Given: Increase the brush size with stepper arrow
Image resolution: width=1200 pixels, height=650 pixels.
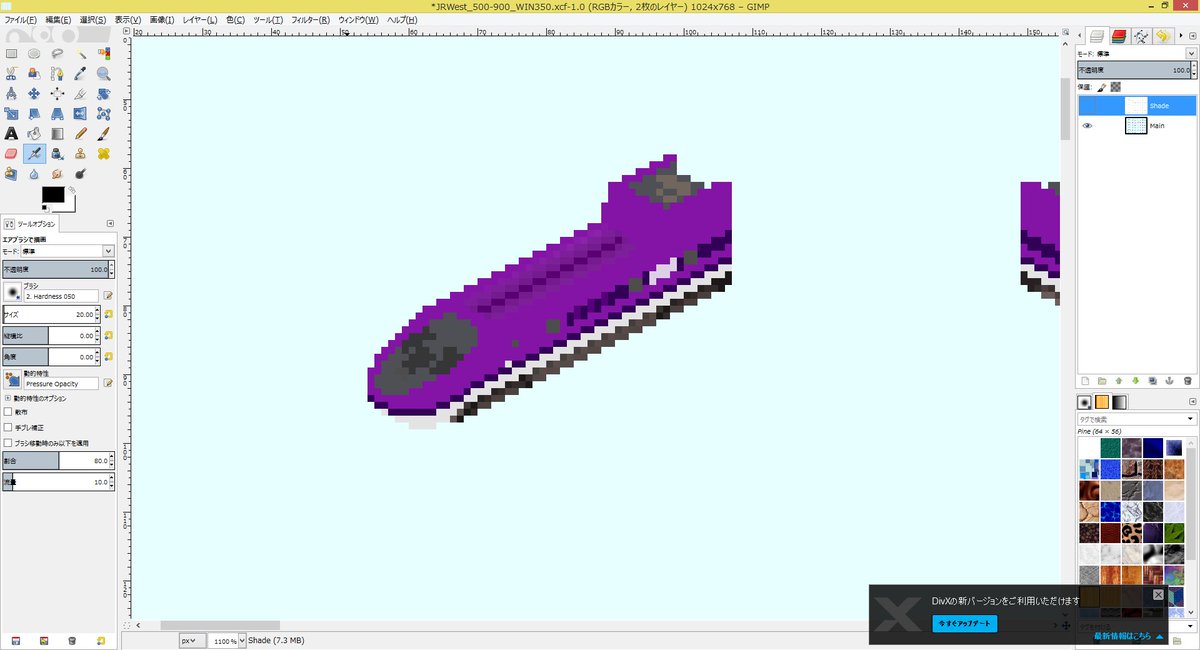Looking at the screenshot, I should (98, 310).
